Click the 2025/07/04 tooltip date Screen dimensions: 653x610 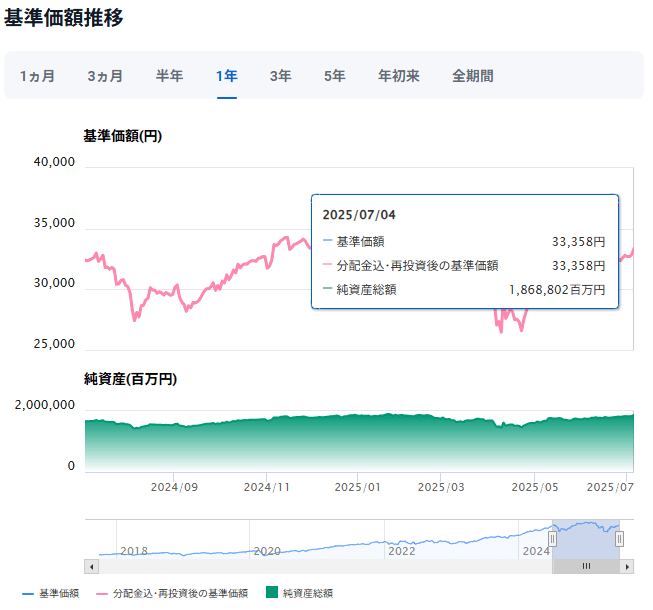click(x=359, y=215)
